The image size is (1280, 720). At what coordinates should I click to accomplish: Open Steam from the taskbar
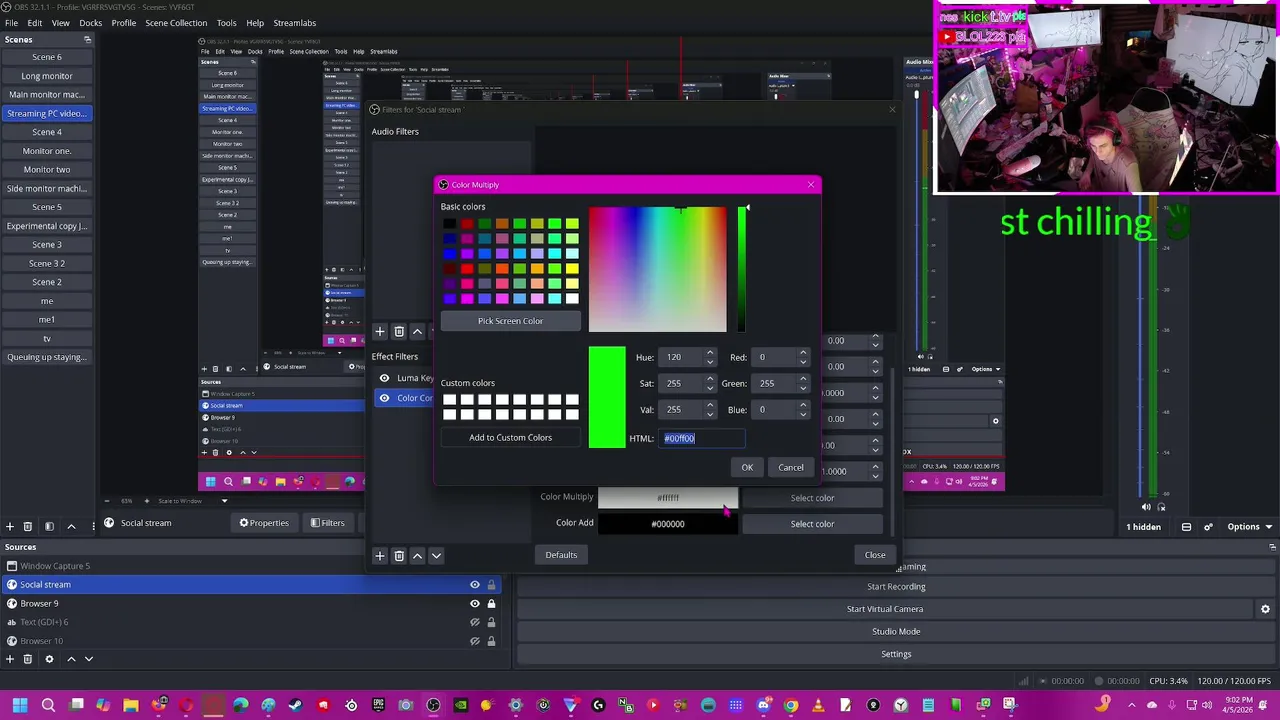tap(296, 705)
